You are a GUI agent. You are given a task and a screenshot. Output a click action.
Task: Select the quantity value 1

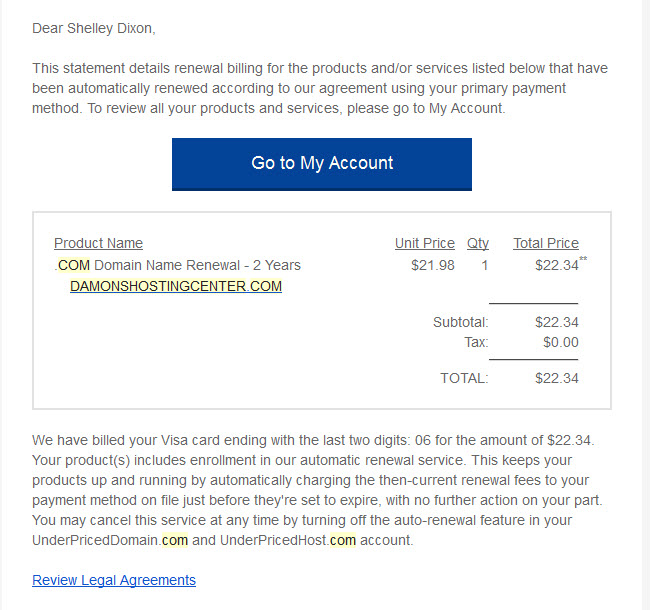pyautogui.click(x=484, y=265)
